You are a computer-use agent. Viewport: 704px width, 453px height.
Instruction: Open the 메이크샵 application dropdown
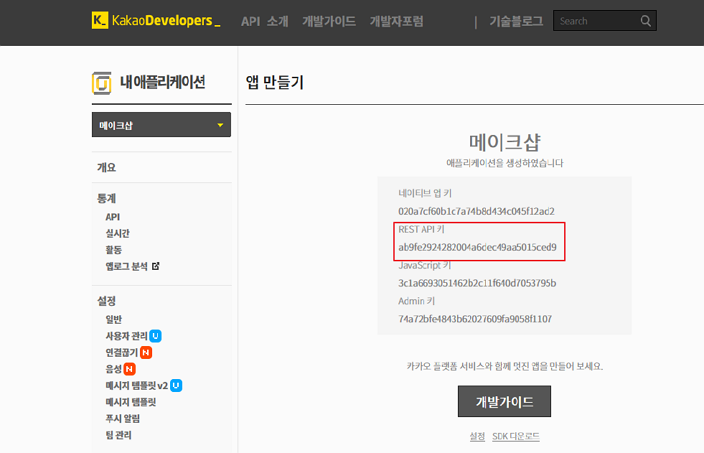tap(161, 125)
